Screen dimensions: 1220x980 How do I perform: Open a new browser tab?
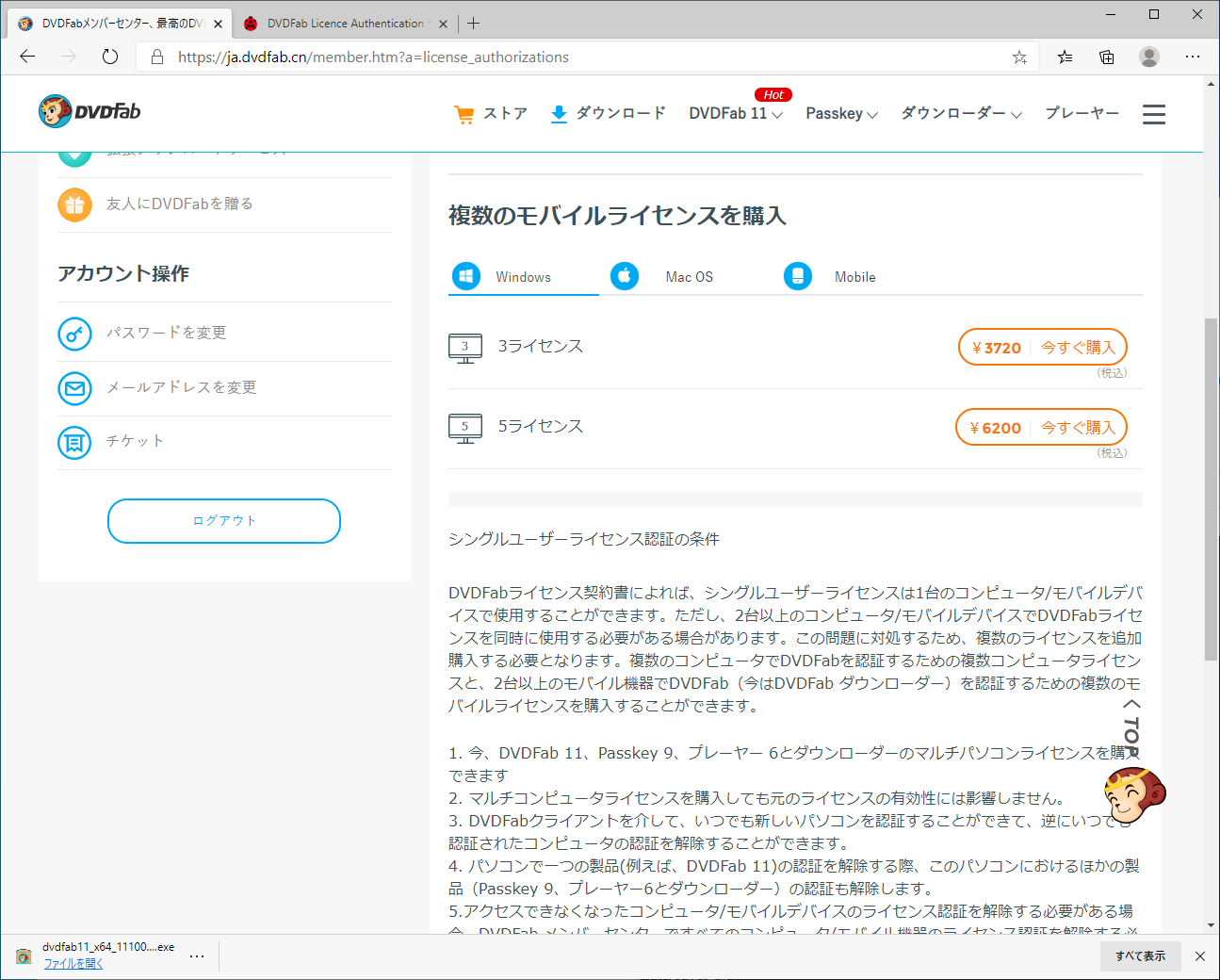coord(473,23)
